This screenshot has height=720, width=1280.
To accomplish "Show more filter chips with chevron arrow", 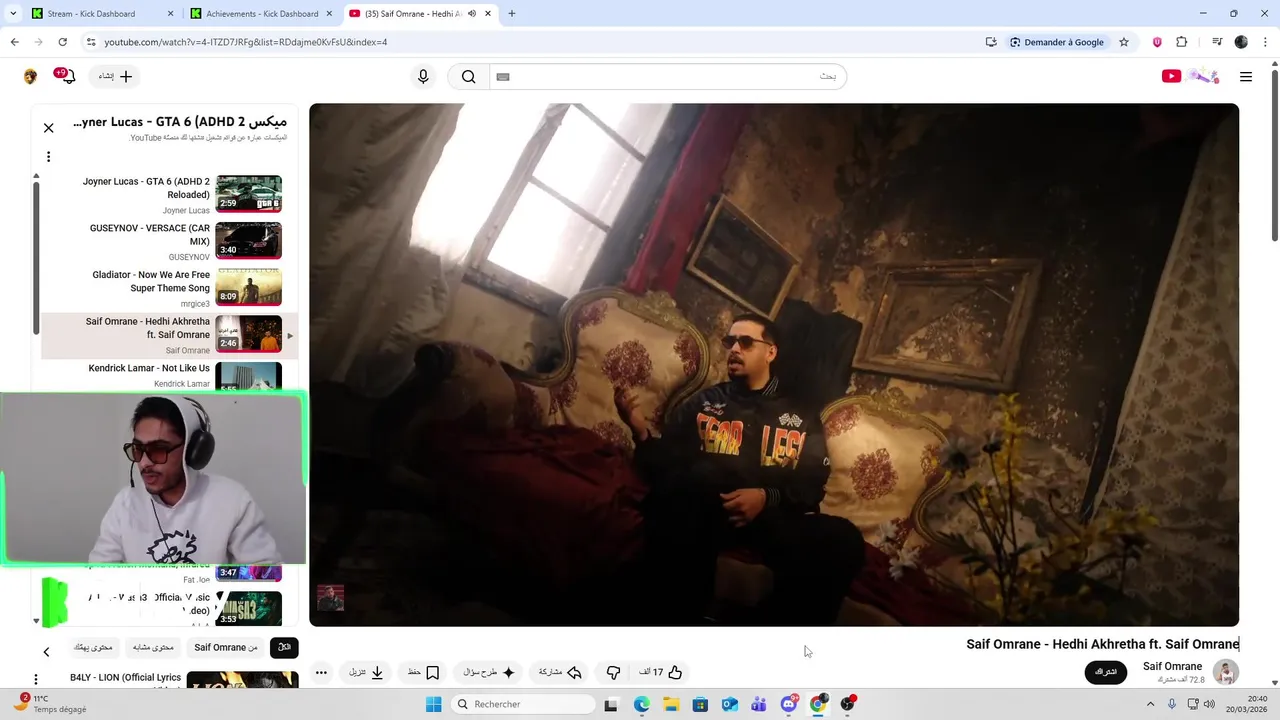I will pyautogui.click(x=46, y=652).
